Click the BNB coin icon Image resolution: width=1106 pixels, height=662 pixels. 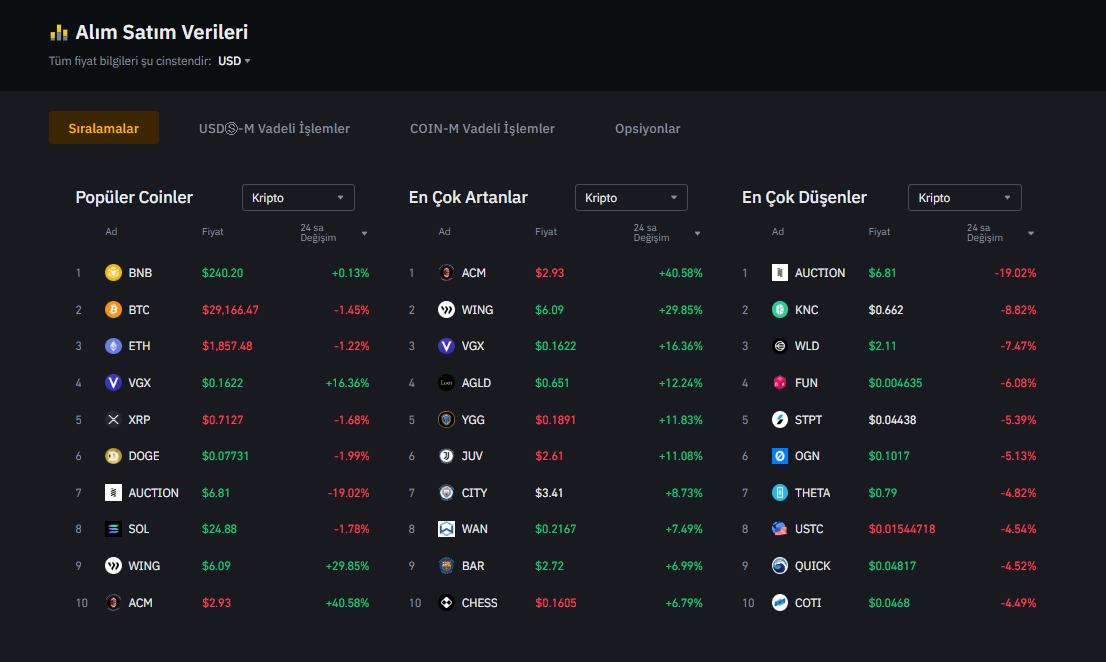pyautogui.click(x=113, y=273)
